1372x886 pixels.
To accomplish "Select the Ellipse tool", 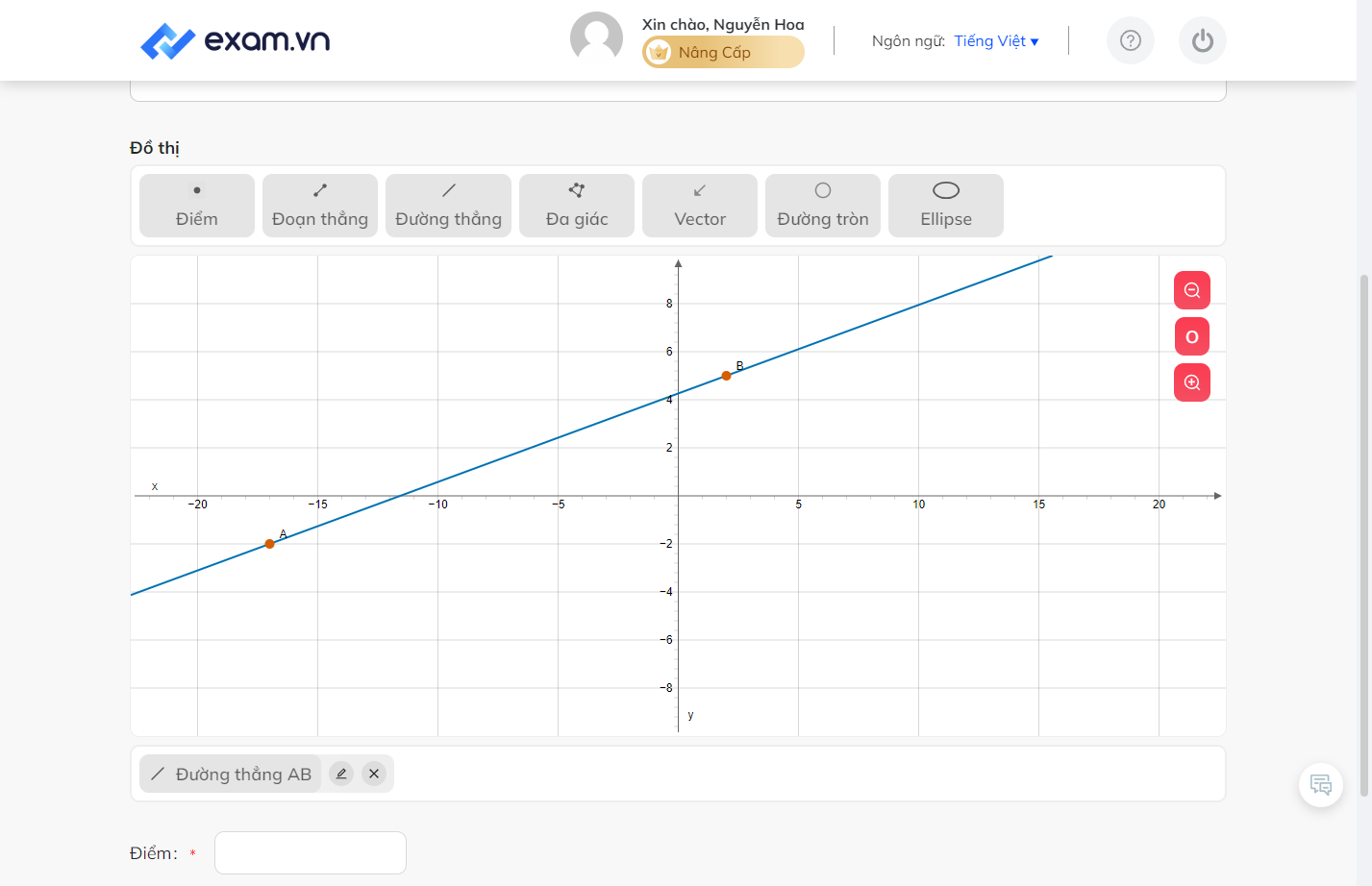I will pyautogui.click(x=946, y=206).
